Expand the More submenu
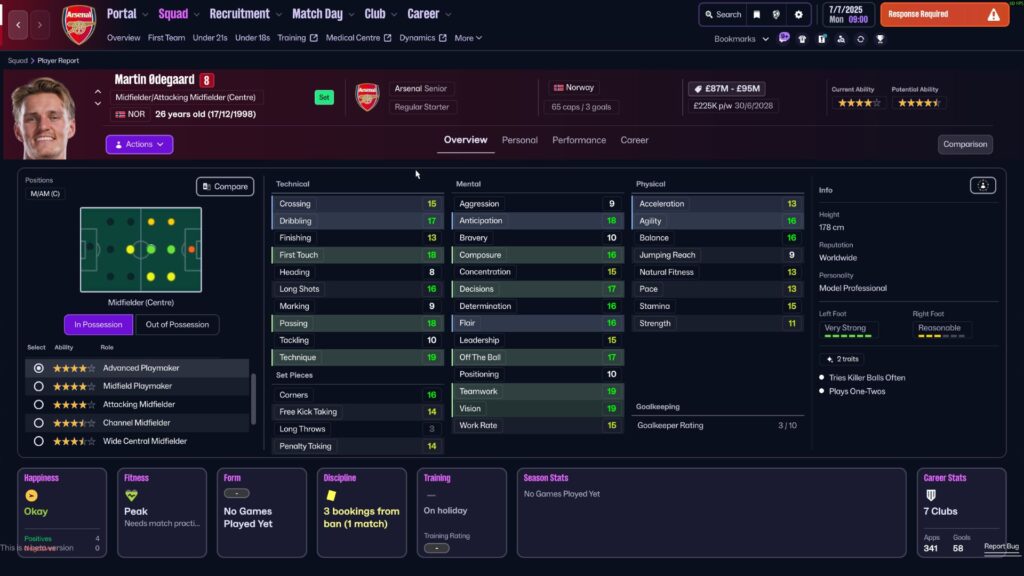Viewport: 1024px width, 576px height. (x=468, y=38)
